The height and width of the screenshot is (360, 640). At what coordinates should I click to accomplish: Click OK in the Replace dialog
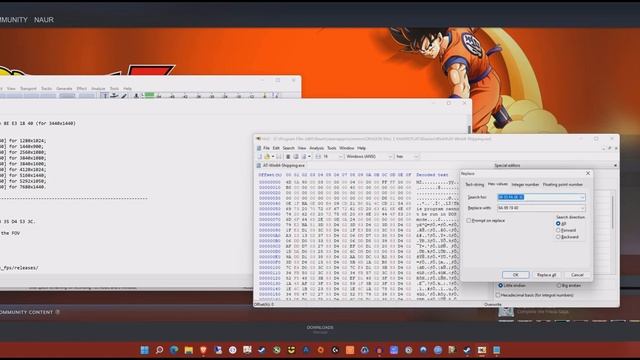click(x=516, y=275)
